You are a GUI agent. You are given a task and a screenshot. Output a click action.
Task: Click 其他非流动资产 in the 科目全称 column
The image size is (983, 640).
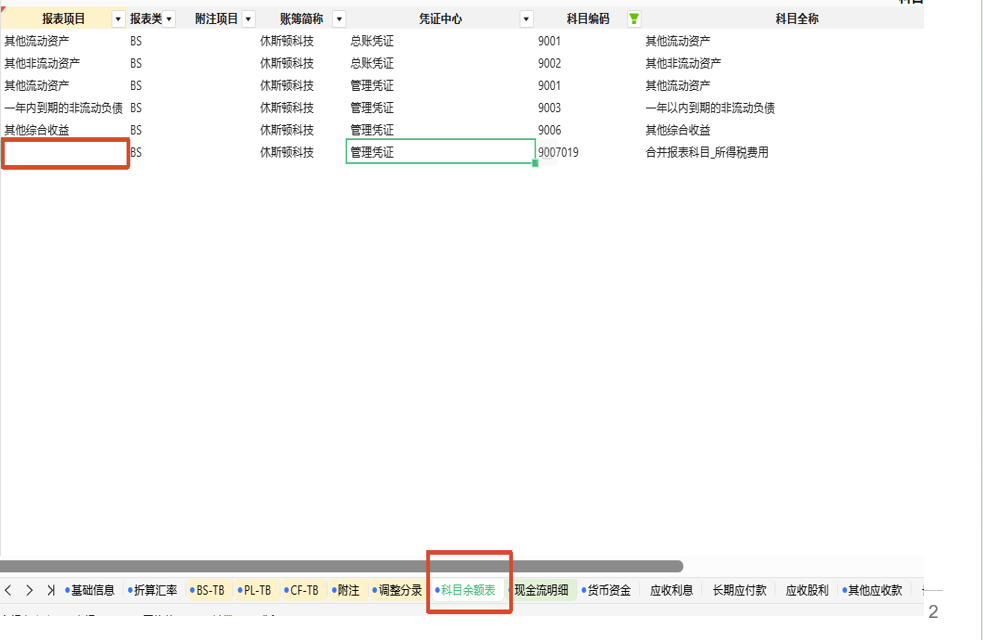(683, 63)
